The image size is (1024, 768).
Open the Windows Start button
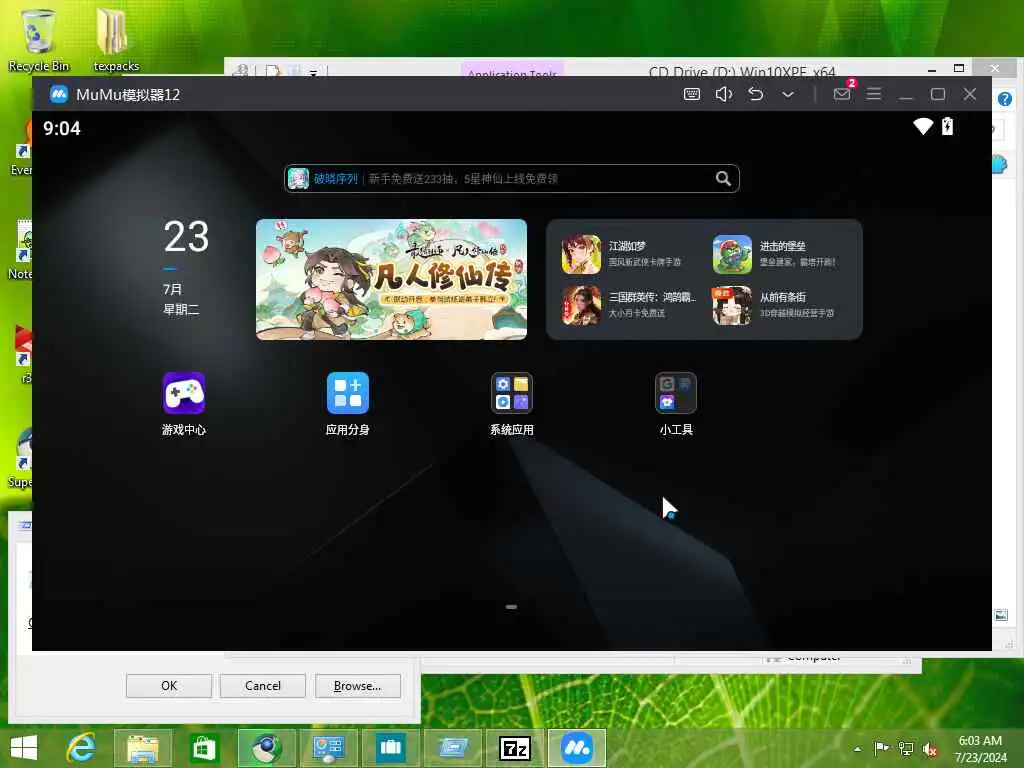click(24, 748)
